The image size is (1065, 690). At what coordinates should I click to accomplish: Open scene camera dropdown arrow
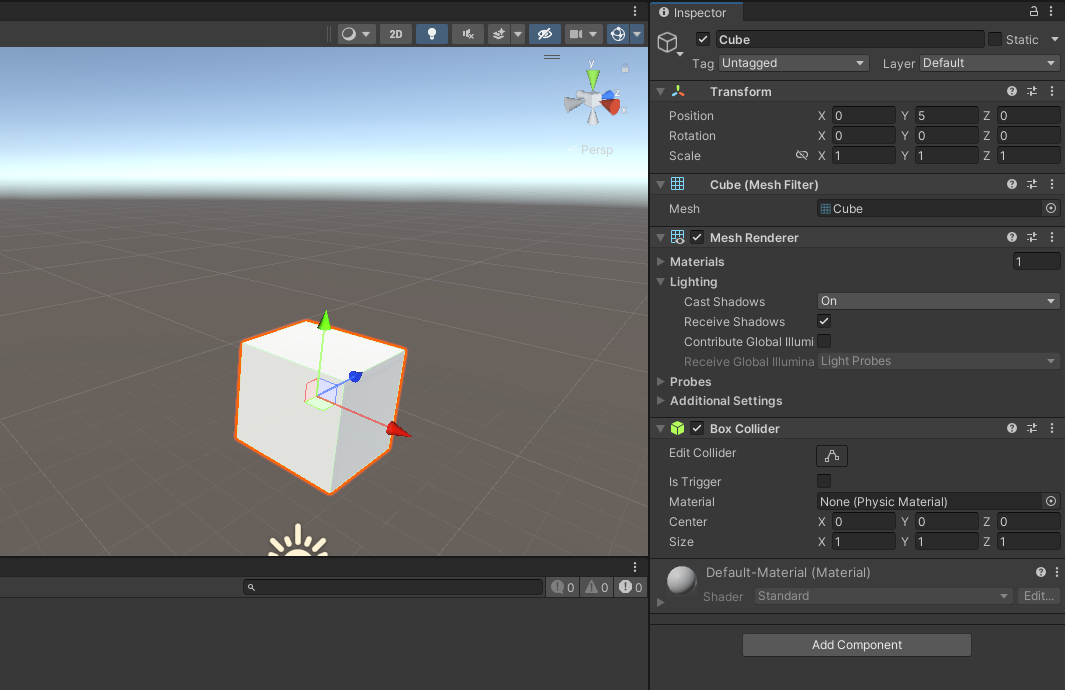[x=593, y=34]
